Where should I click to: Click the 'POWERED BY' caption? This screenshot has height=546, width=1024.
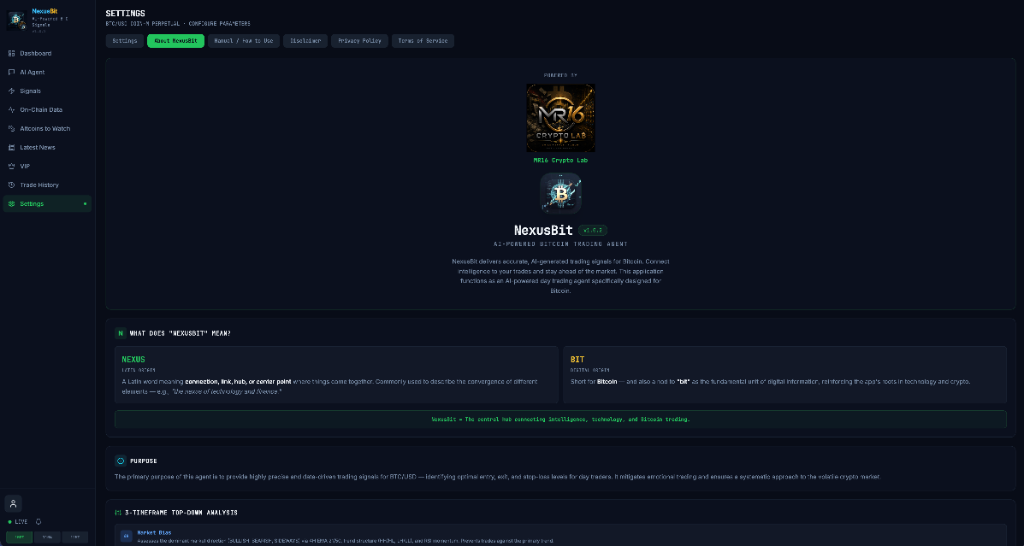click(x=560, y=76)
